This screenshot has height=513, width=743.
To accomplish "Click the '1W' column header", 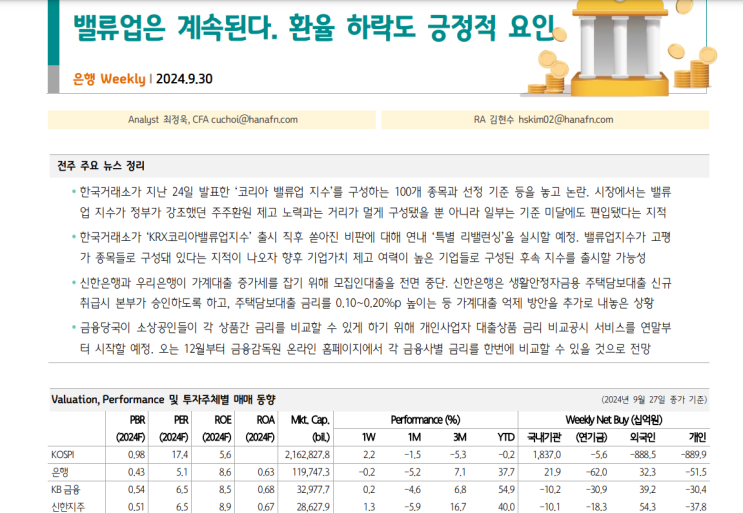I will pyautogui.click(x=369, y=437).
